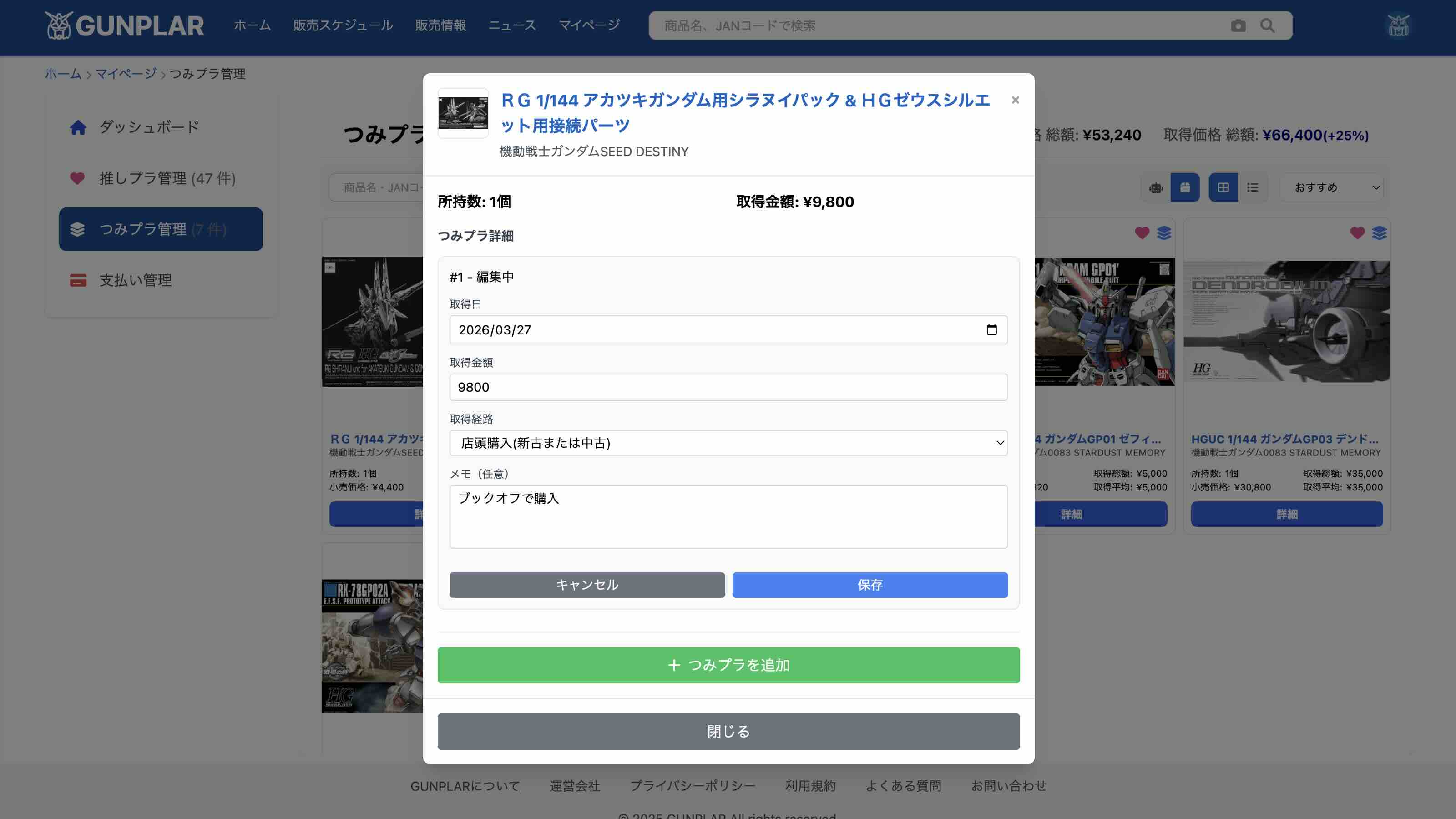Screen dimensions: 1456x819
Task: Open camera image search icon
Action: (1238, 25)
